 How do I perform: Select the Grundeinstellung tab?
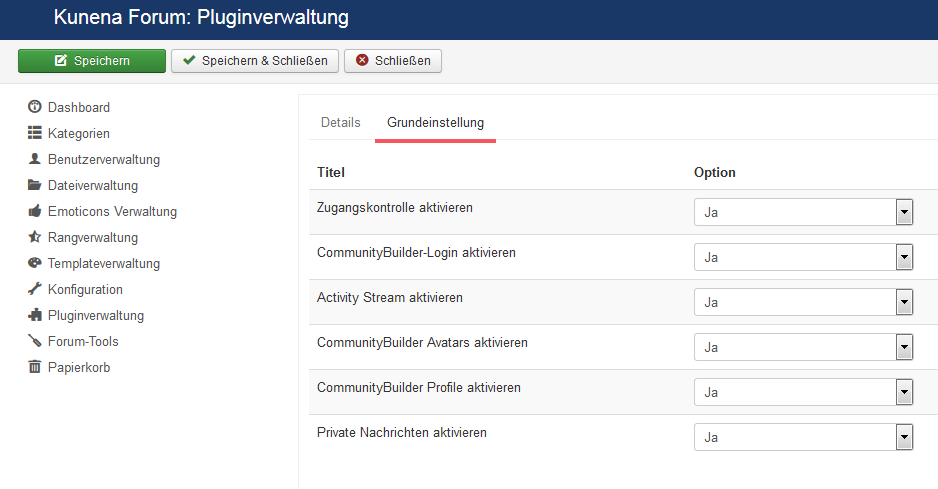(x=436, y=123)
